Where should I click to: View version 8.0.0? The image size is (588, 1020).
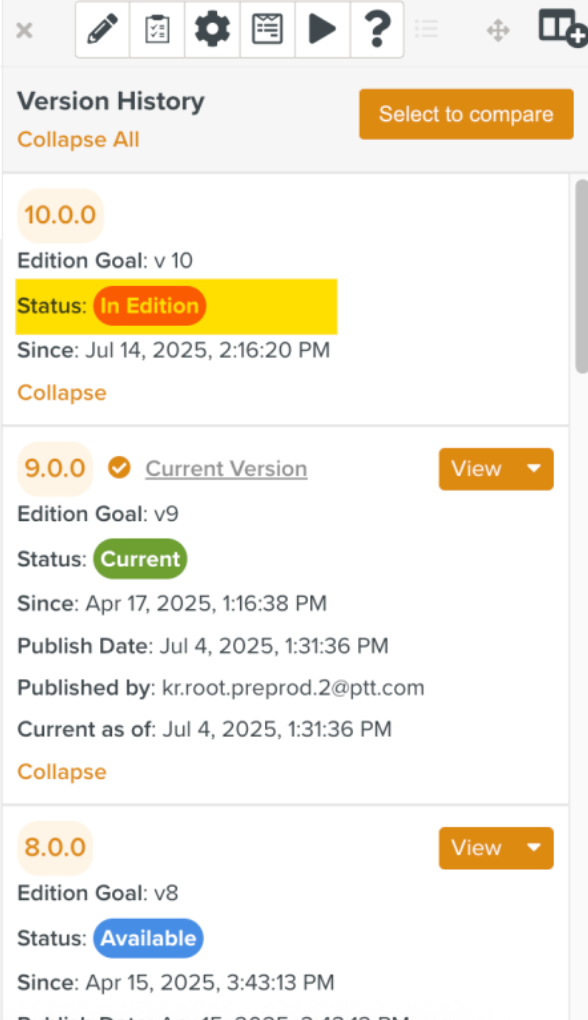pos(477,848)
